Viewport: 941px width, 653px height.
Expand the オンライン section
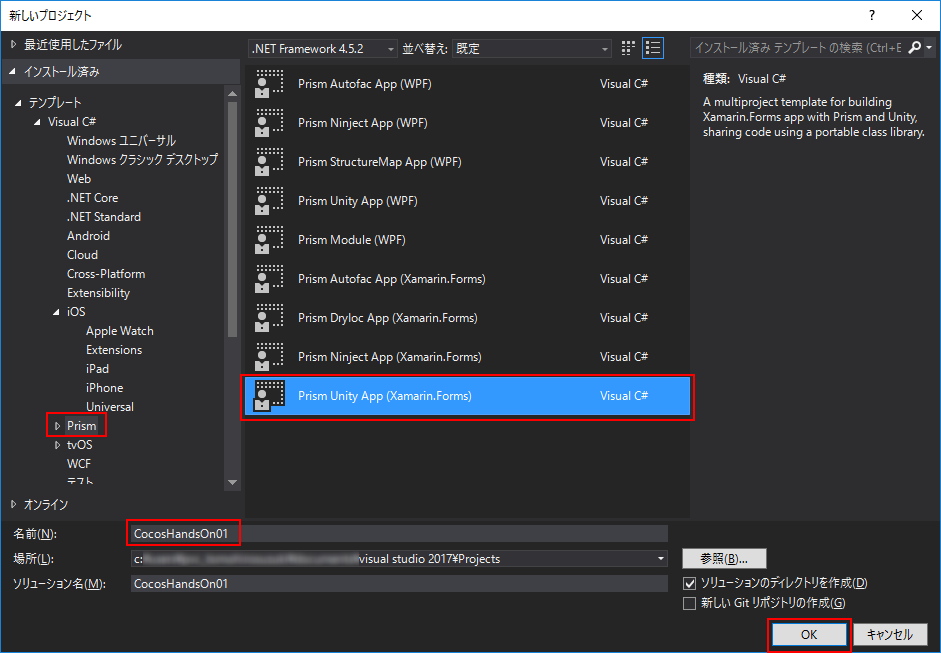[x=13, y=505]
